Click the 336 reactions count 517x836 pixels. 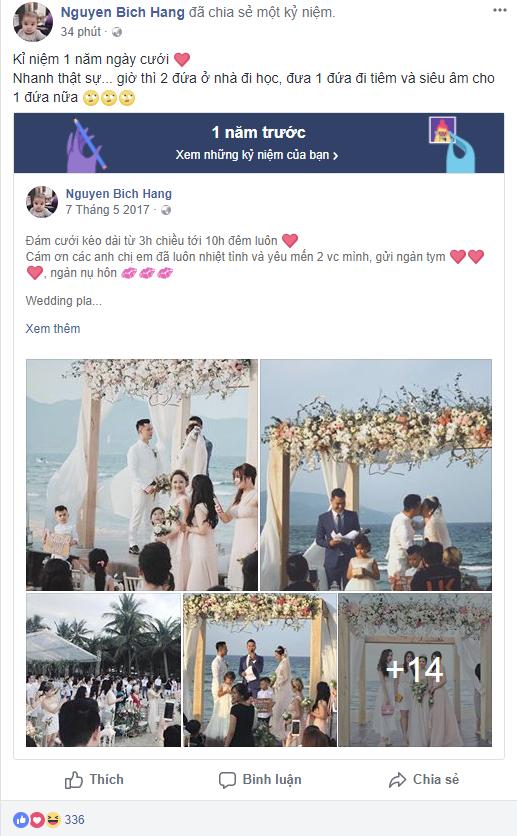(75, 819)
